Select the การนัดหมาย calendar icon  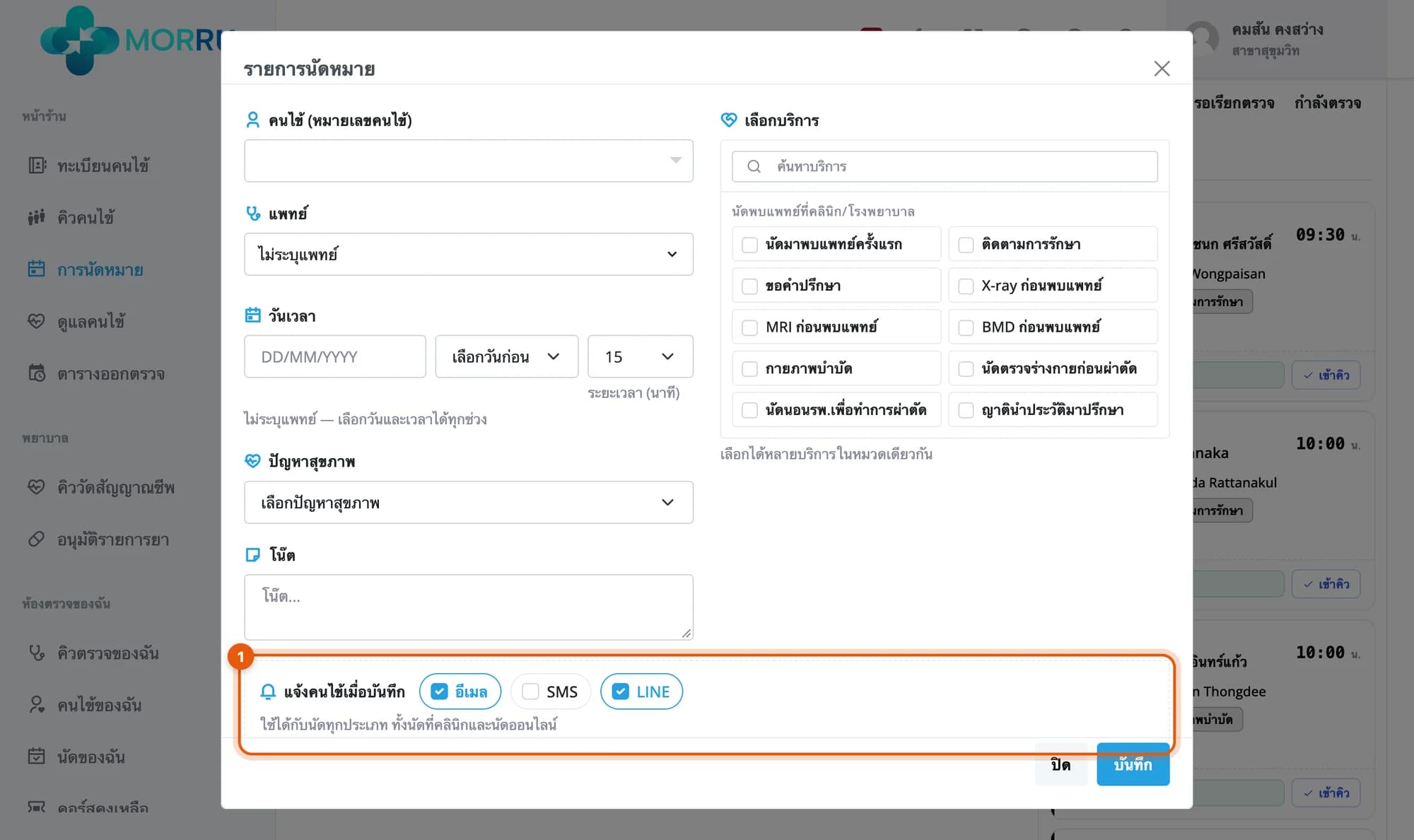coord(37,269)
